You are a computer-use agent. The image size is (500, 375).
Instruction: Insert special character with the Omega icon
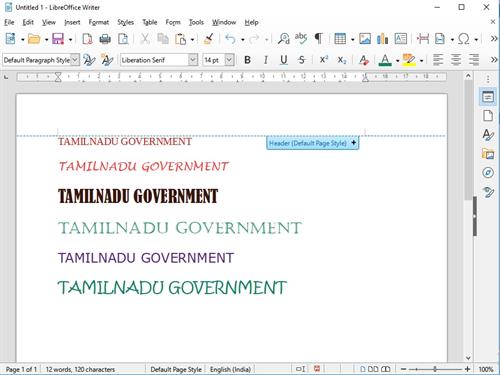(464, 39)
